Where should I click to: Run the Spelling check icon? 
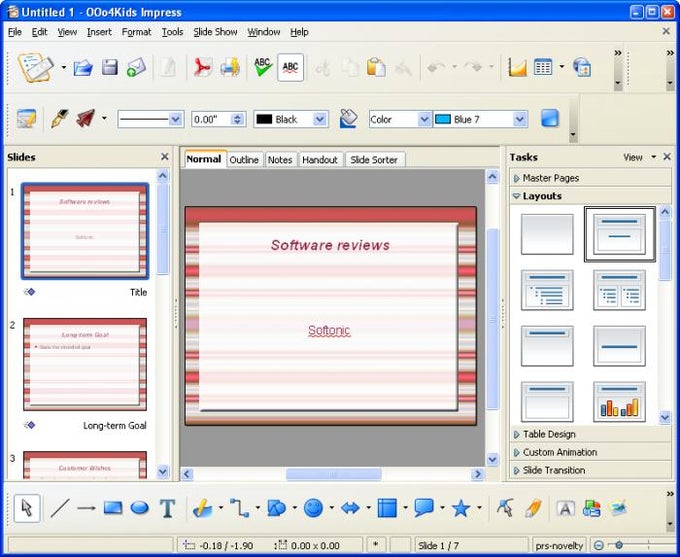click(263, 68)
